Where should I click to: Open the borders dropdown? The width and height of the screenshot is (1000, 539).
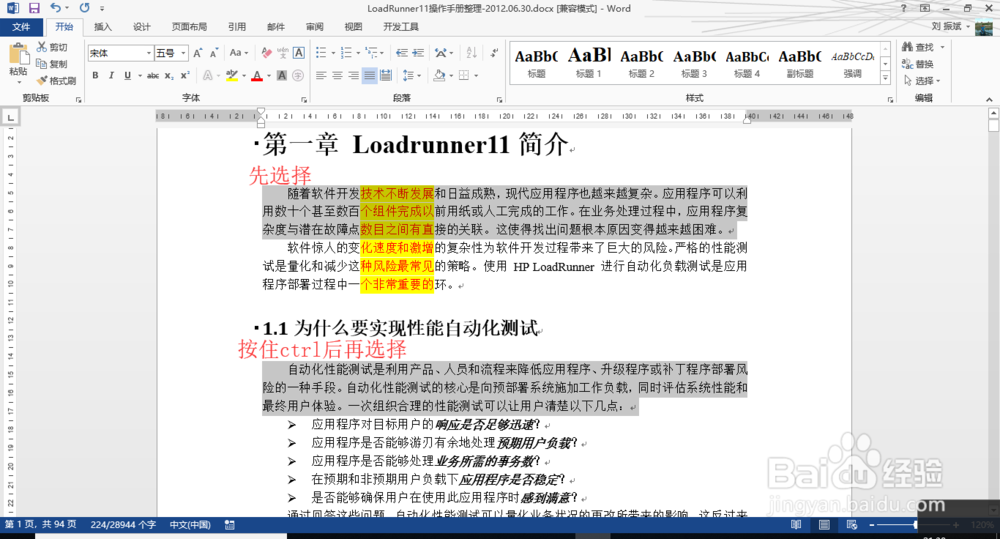pyautogui.click(x=476, y=75)
